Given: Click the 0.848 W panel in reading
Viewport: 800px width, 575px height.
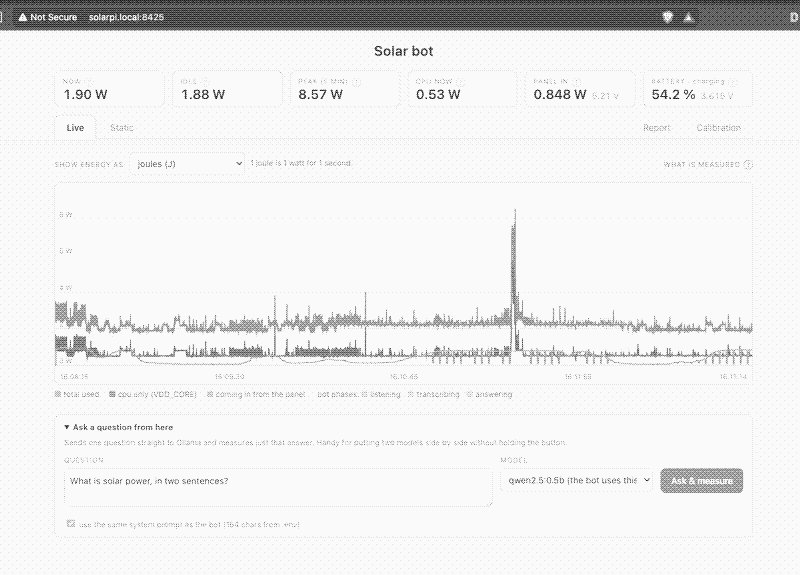Looking at the screenshot, I should click(560, 94).
